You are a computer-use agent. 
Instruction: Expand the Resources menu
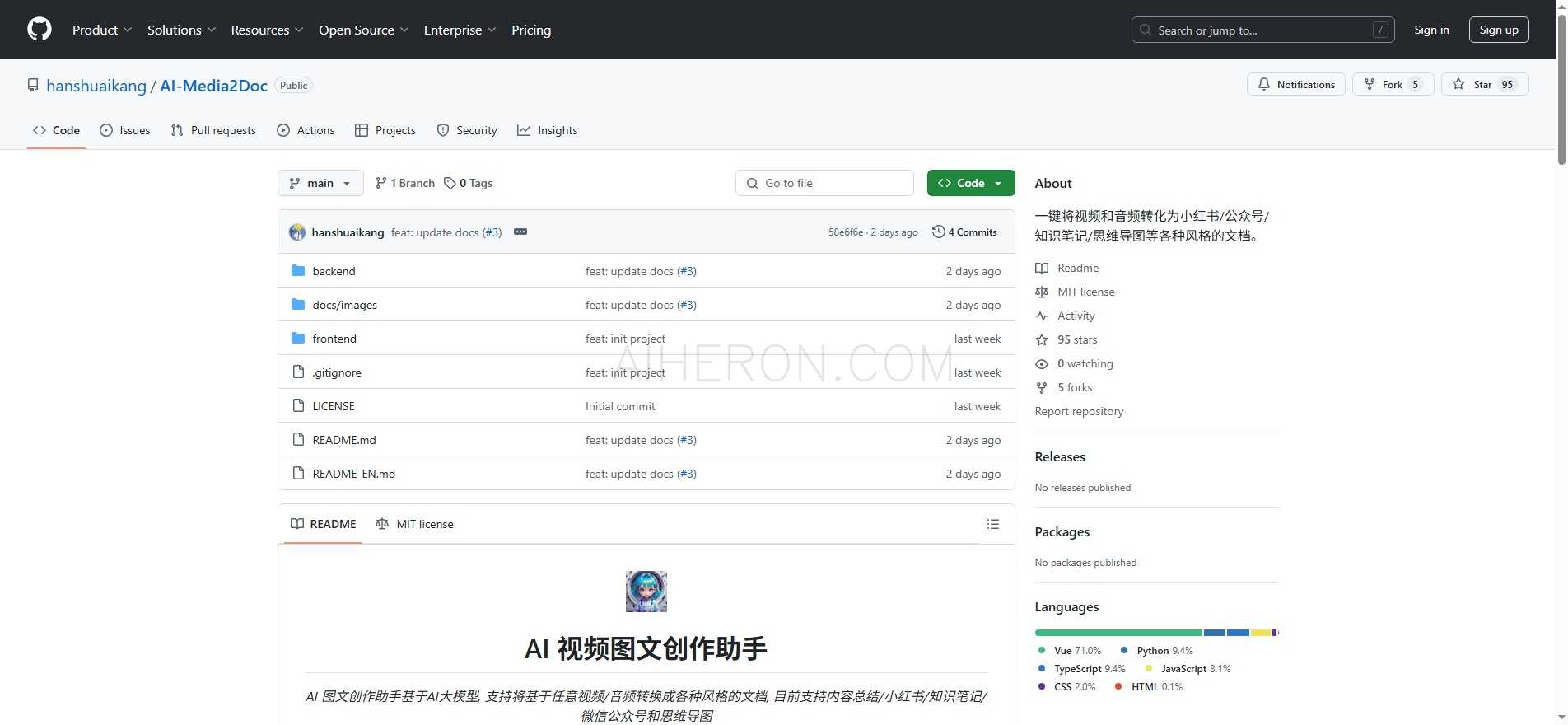pyautogui.click(x=268, y=30)
